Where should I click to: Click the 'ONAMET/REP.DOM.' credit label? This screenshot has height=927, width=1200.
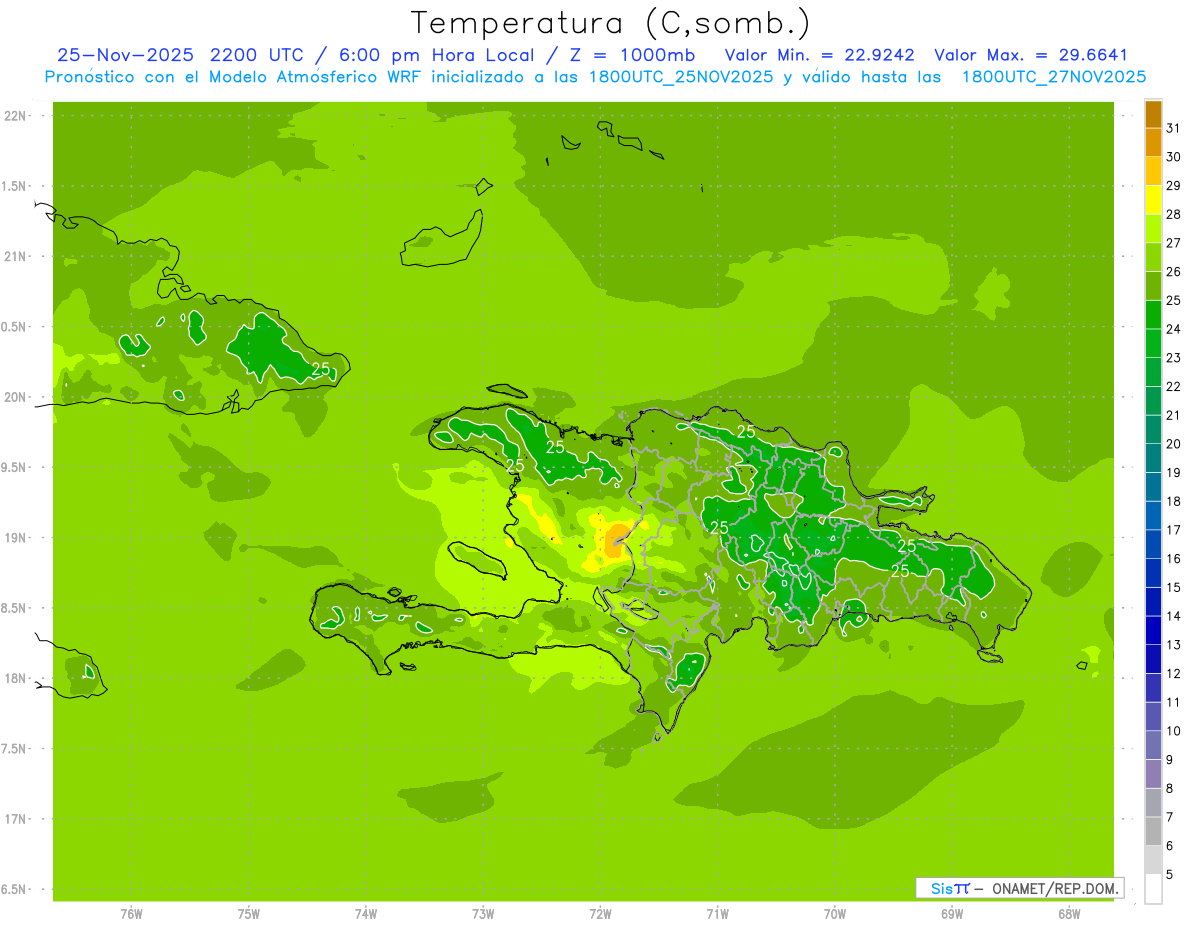point(1055,888)
